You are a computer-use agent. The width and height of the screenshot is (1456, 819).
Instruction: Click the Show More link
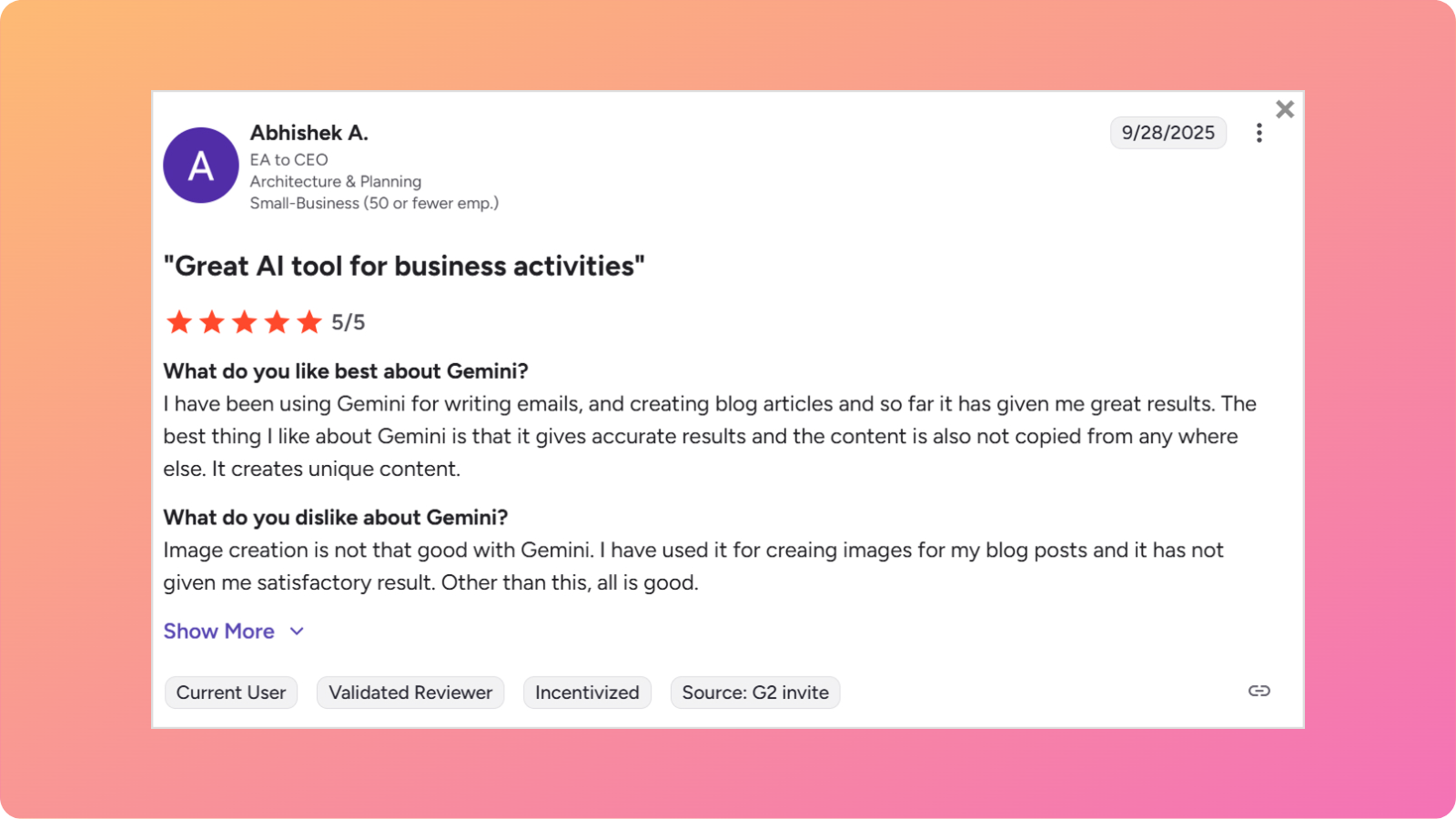[218, 631]
